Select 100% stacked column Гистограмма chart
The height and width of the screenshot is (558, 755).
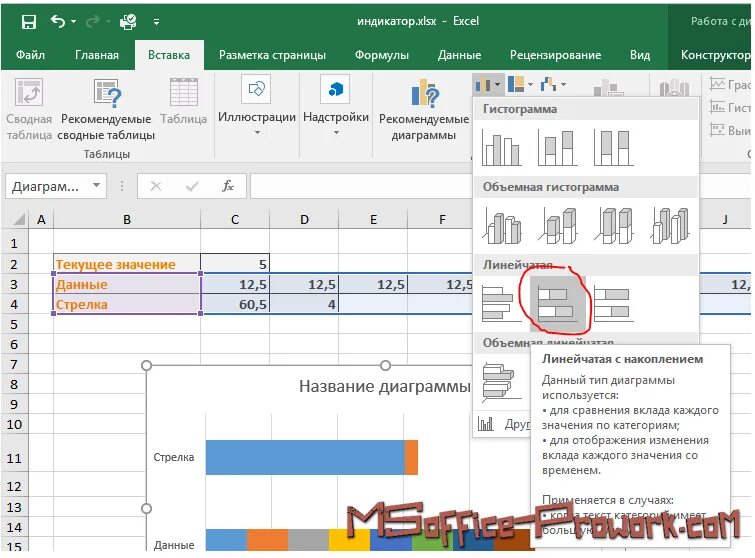point(613,149)
